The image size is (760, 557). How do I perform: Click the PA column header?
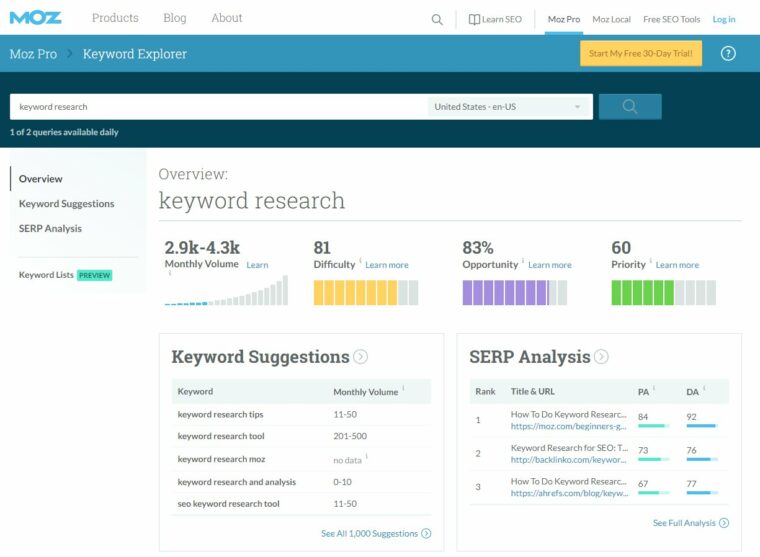(643, 392)
